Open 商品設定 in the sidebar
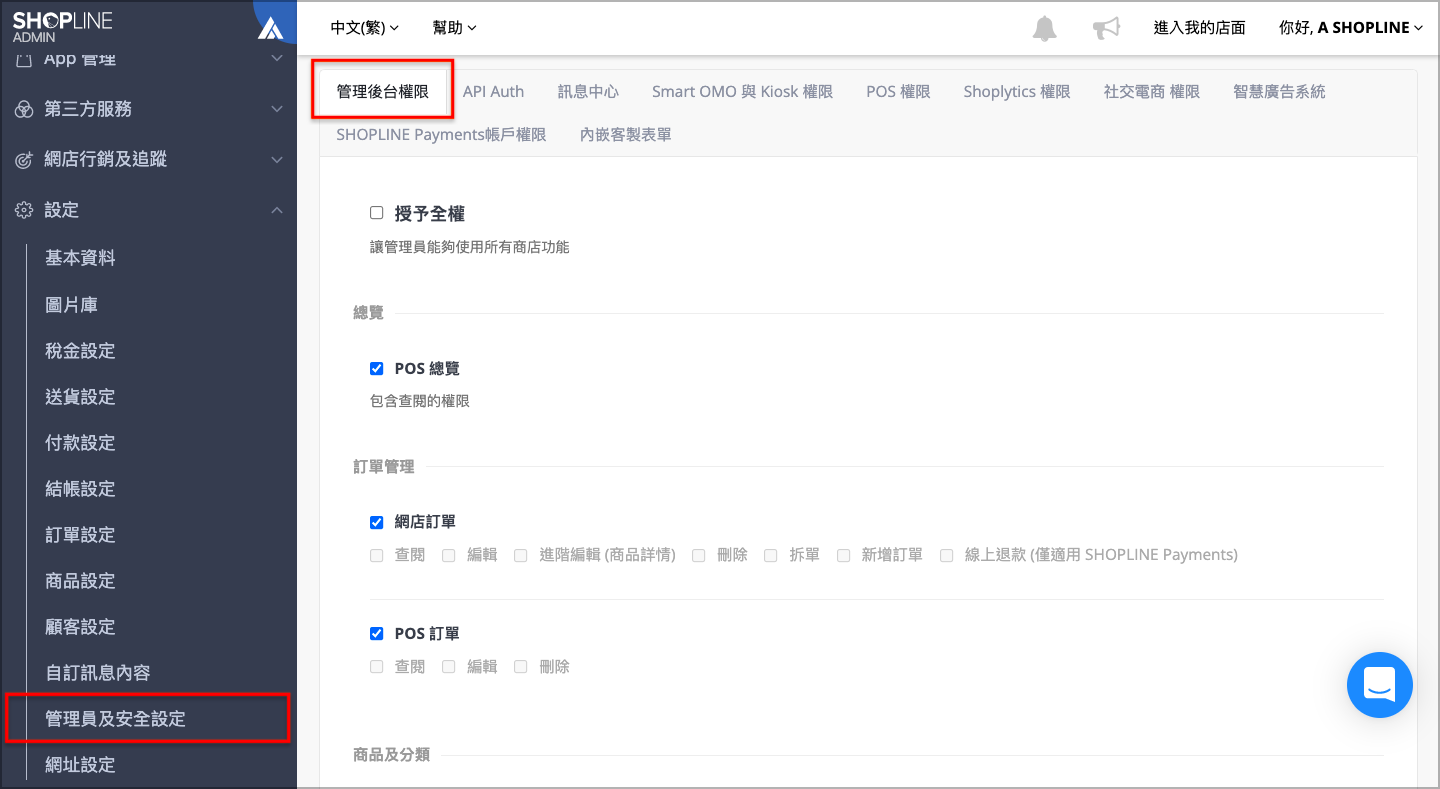The width and height of the screenshot is (1440, 789). coord(80,581)
